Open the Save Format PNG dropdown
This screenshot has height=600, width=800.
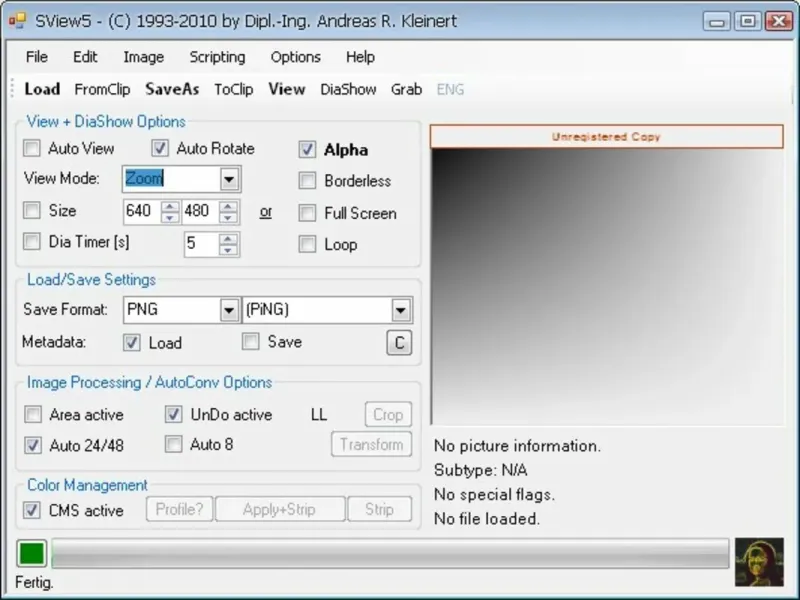pos(229,310)
